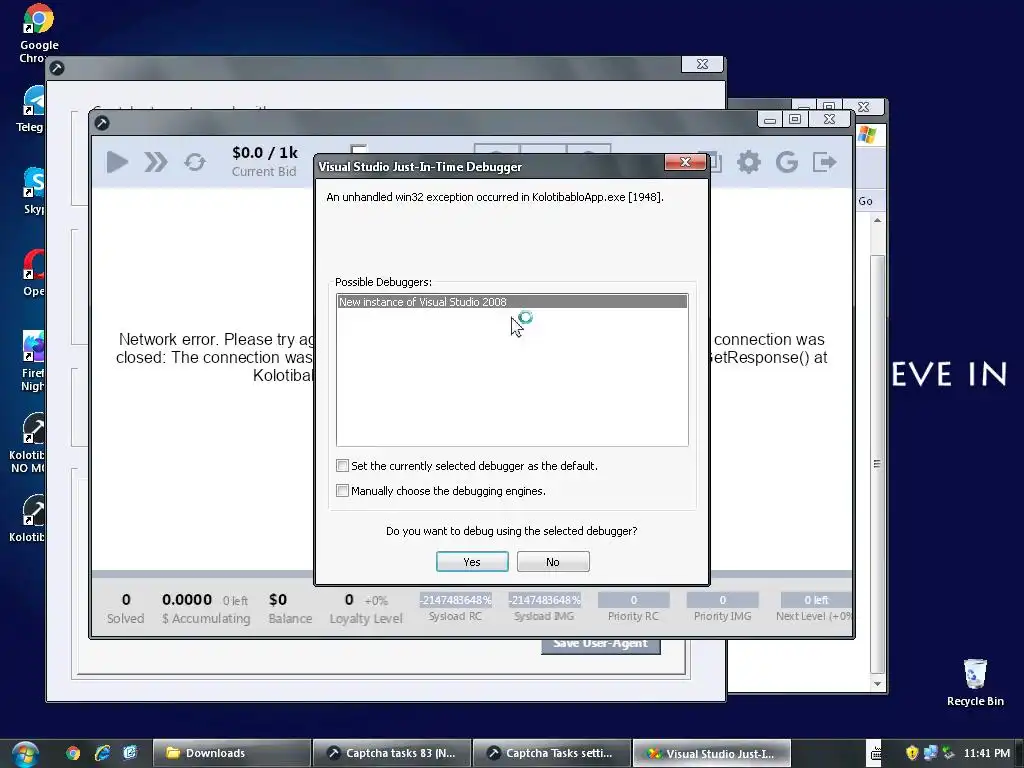The width and height of the screenshot is (1024, 768).
Task: Click the fast-forward skip icon
Action: point(155,162)
